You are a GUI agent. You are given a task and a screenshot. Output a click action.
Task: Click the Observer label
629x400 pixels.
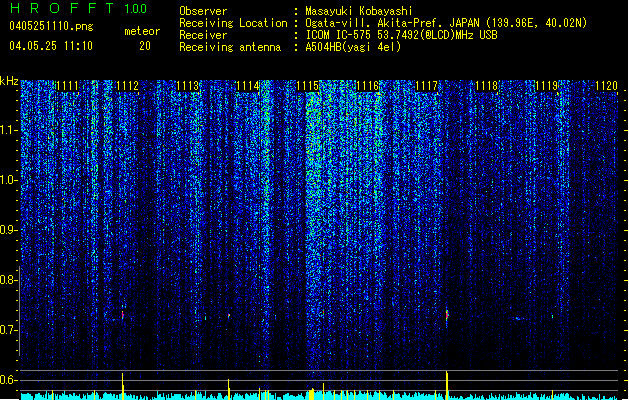click(x=203, y=11)
